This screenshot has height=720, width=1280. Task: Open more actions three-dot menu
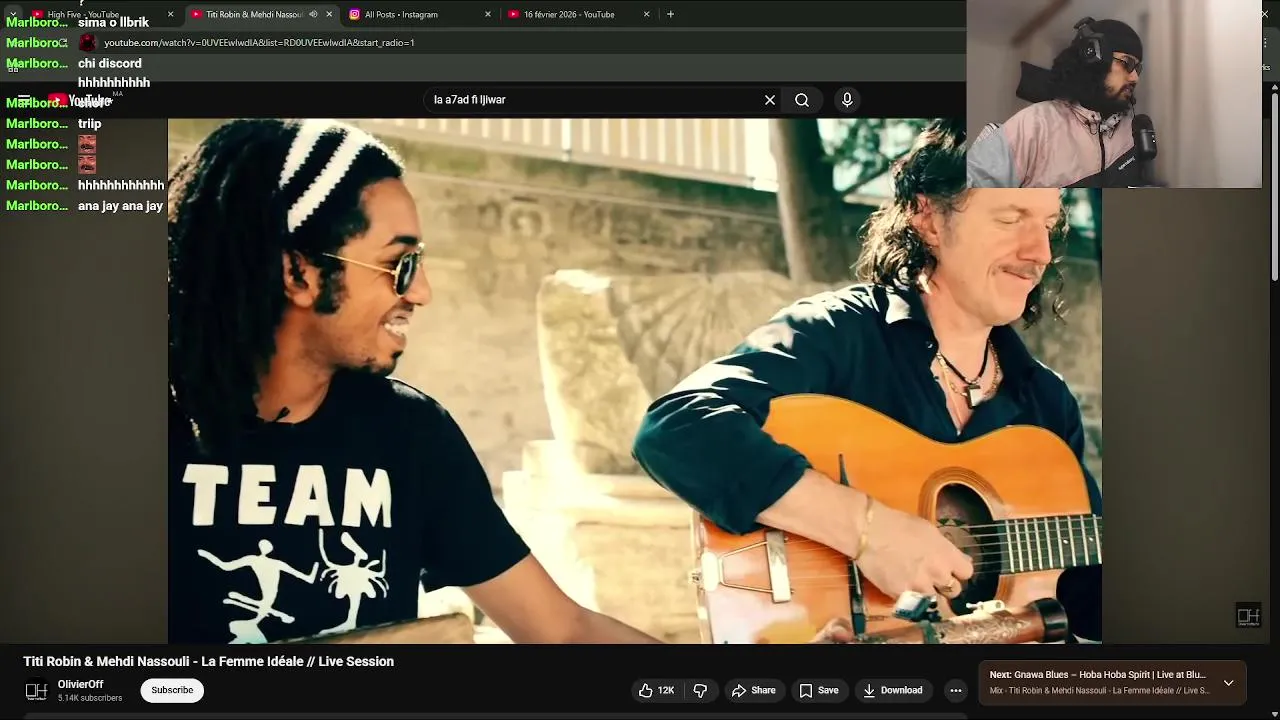[955, 690]
